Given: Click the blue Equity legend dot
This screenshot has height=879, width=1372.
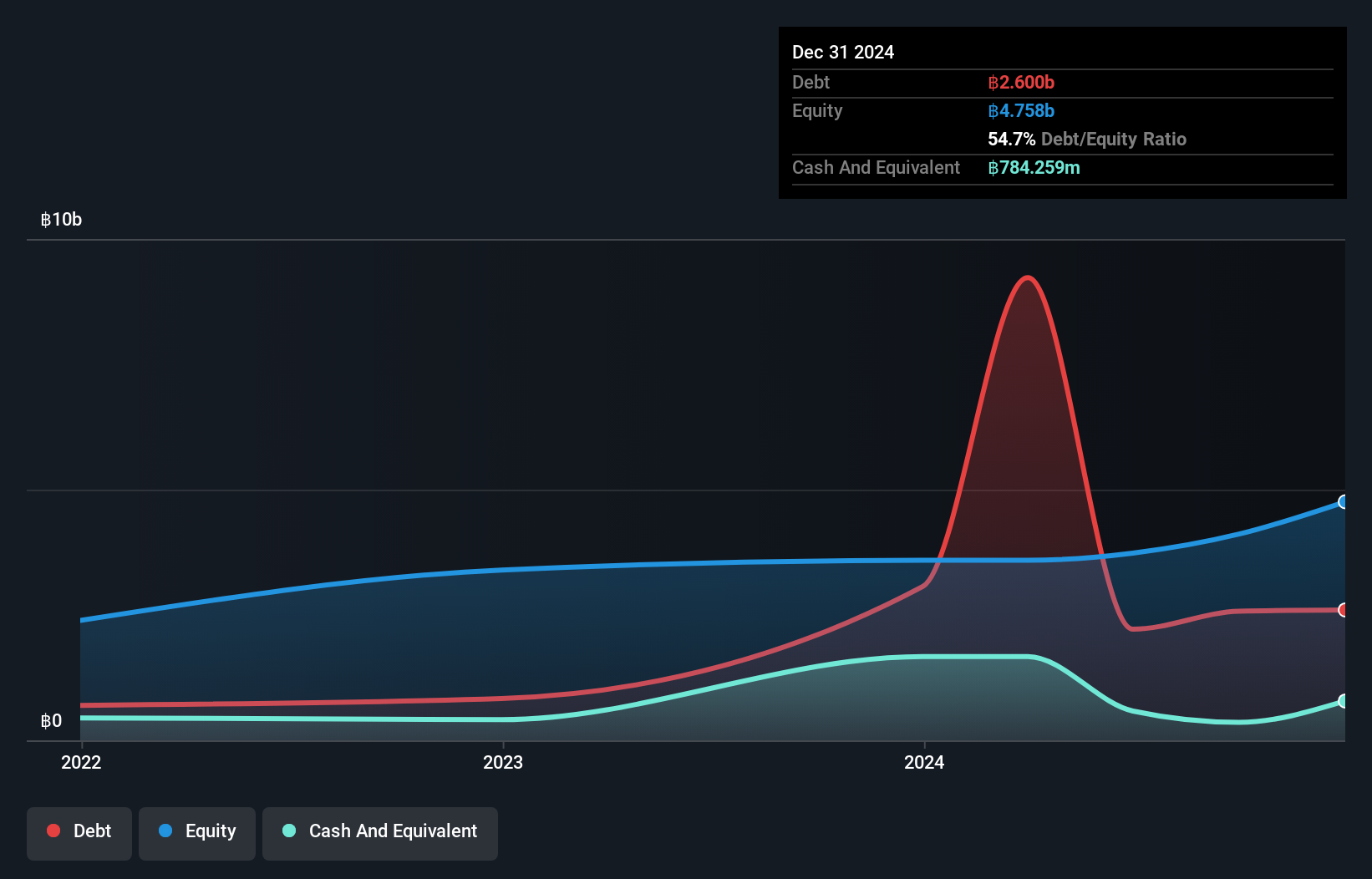Looking at the screenshot, I should (164, 831).
